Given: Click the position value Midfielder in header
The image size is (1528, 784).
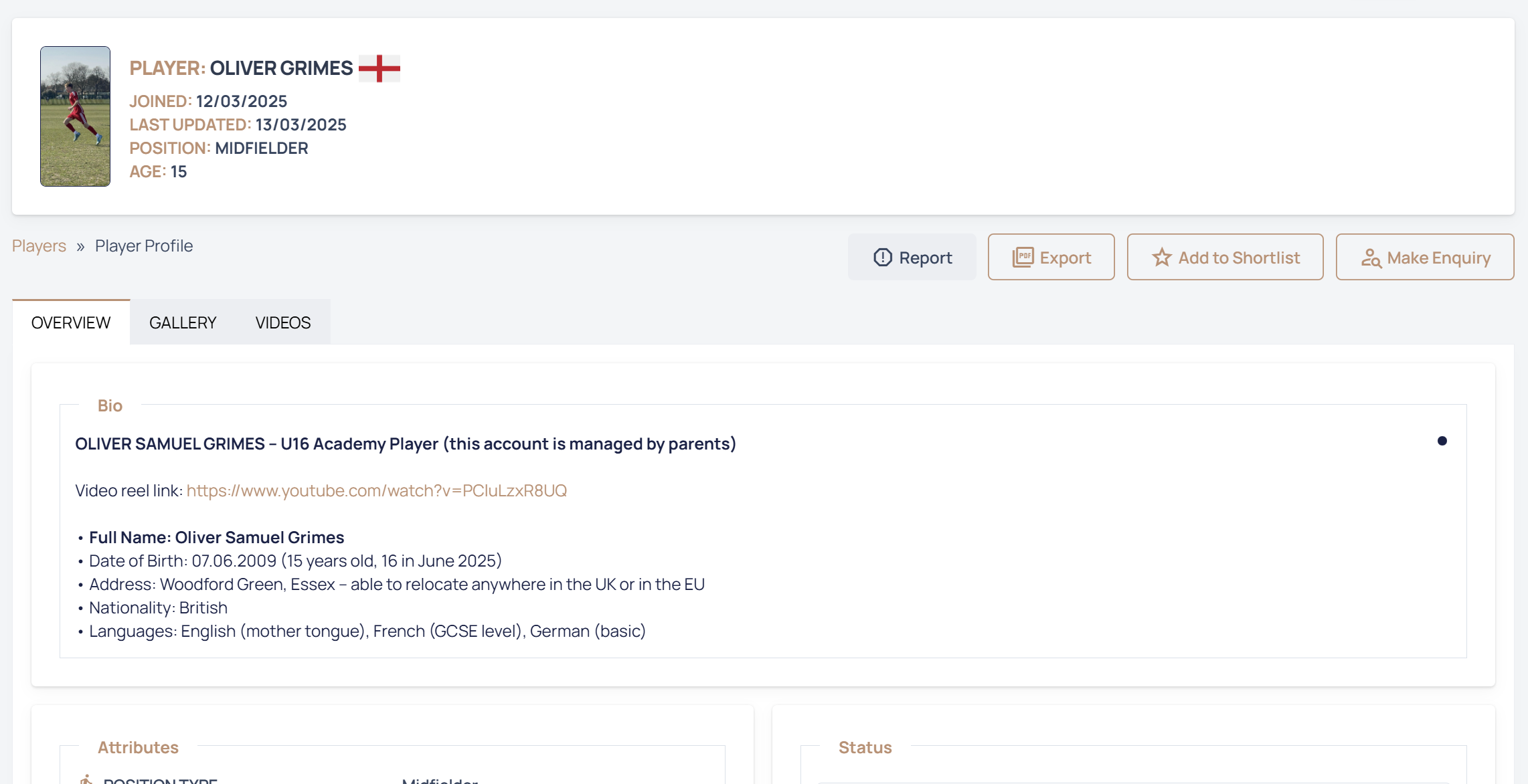Looking at the screenshot, I should (x=262, y=149).
